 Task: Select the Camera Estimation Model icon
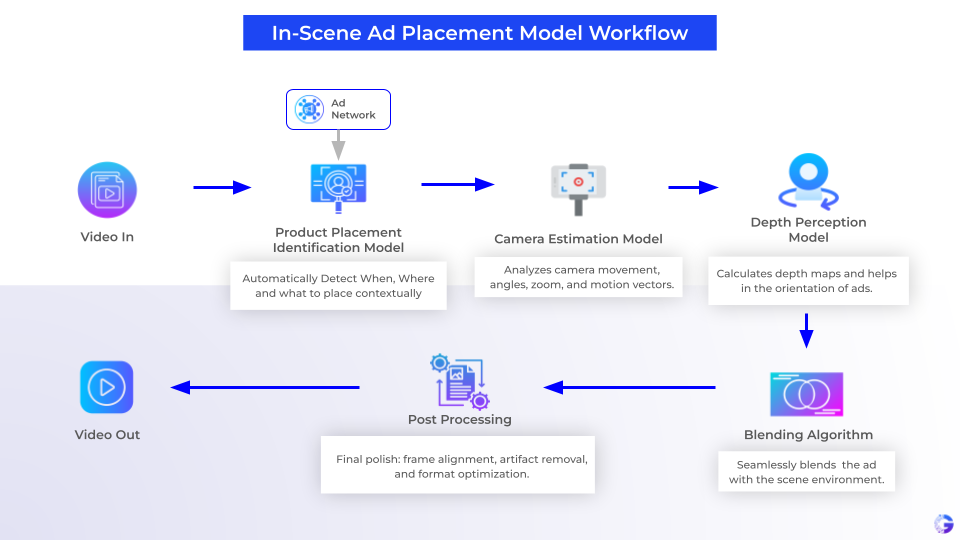point(577,188)
